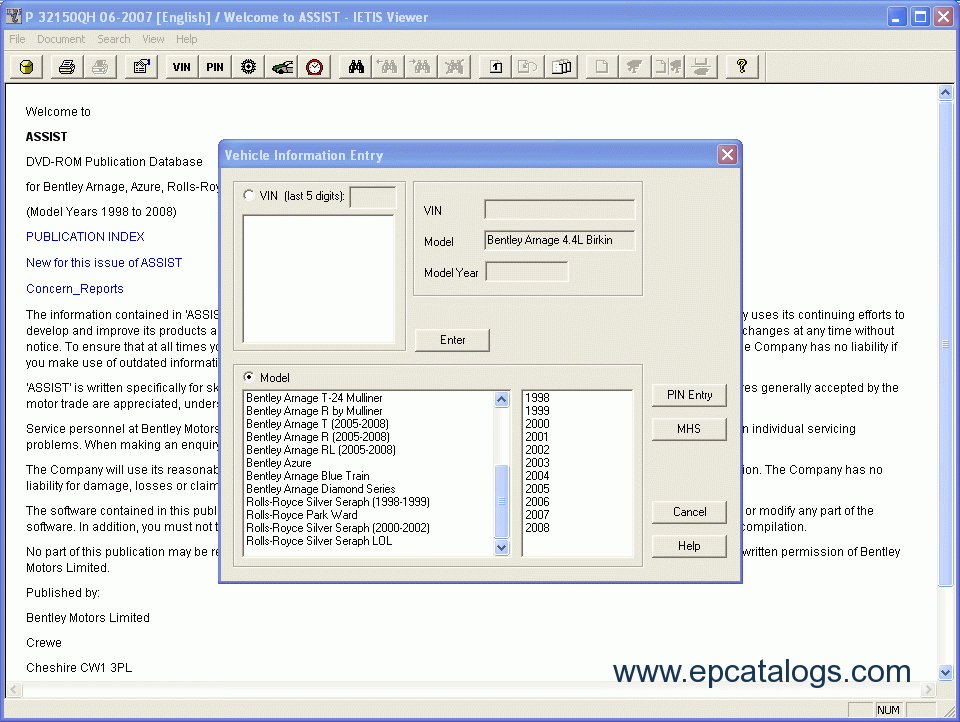960x722 pixels.
Task: Close the Vehicle Information Entry dialog
Action: pyautogui.click(x=727, y=155)
